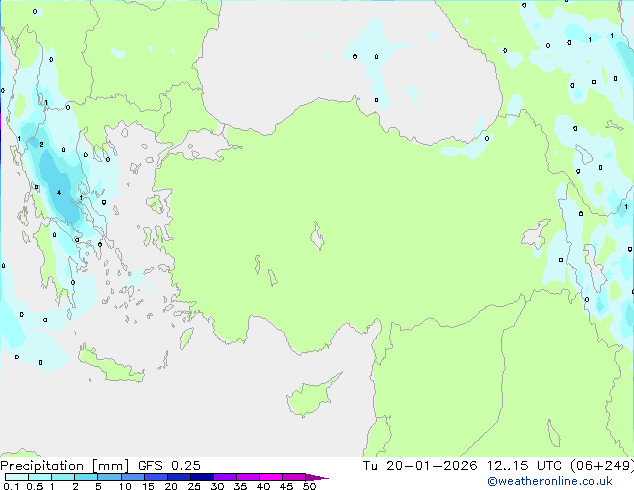Click the legend tick label "25"
Viewport: 634px width, 490px height.
coord(194,486)
